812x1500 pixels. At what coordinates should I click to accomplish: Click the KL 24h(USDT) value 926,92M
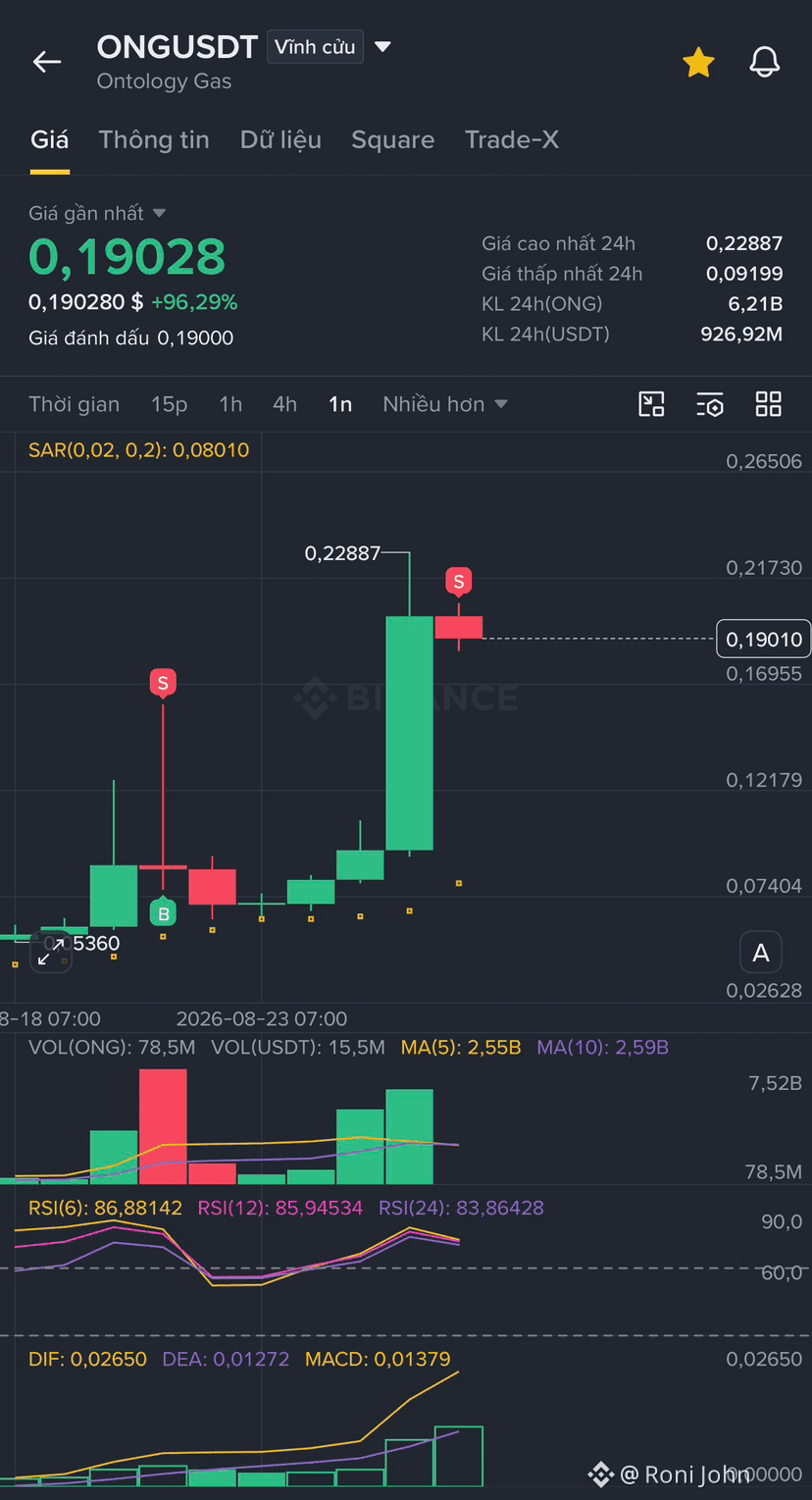[741, 335]
